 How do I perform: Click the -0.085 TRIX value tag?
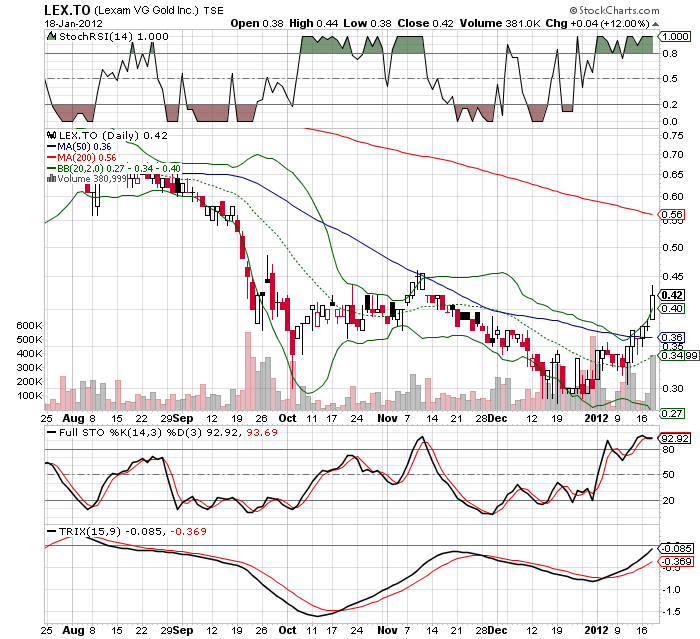point(677,548)
